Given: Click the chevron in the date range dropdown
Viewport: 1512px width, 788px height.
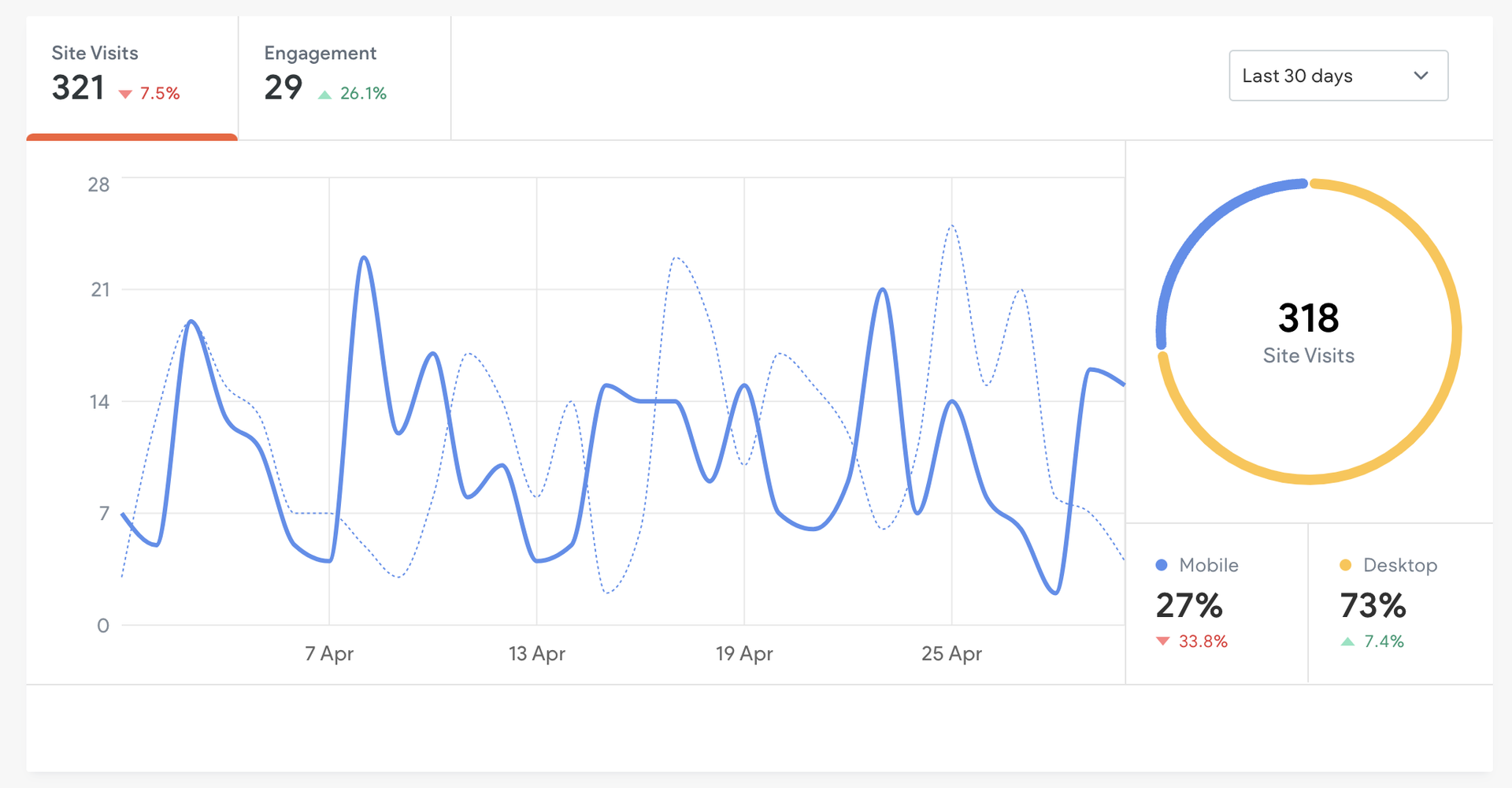Looking at the screenshot, I should coord(1421,76).
